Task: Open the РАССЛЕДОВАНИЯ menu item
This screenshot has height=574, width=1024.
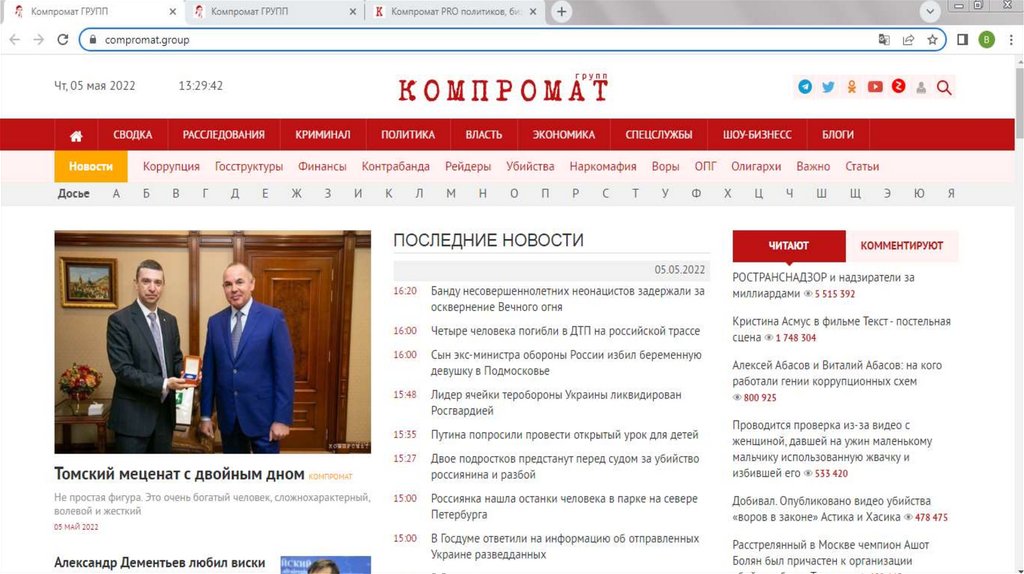Action: pos(223,135)
